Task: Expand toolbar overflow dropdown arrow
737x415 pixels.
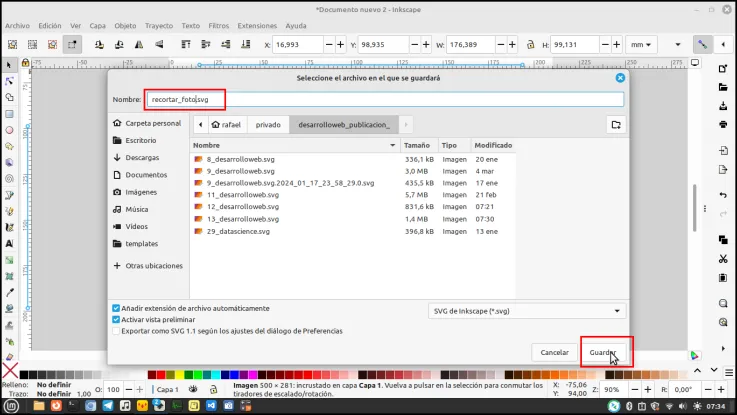Action: click(678, 45)
